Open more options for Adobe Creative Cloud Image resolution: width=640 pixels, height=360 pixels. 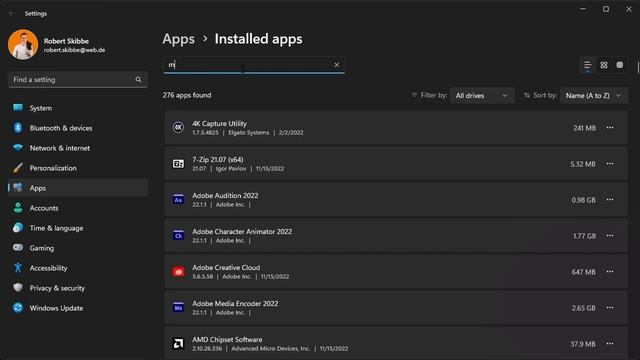pyautogui.click(x=610, y=271)
